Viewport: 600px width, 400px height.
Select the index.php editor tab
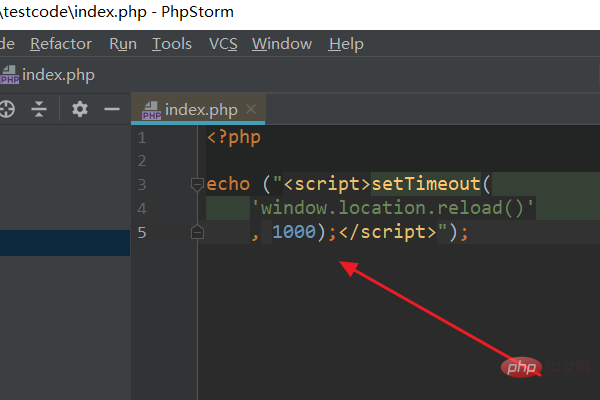pyautogui.click(x=198, y=109)
